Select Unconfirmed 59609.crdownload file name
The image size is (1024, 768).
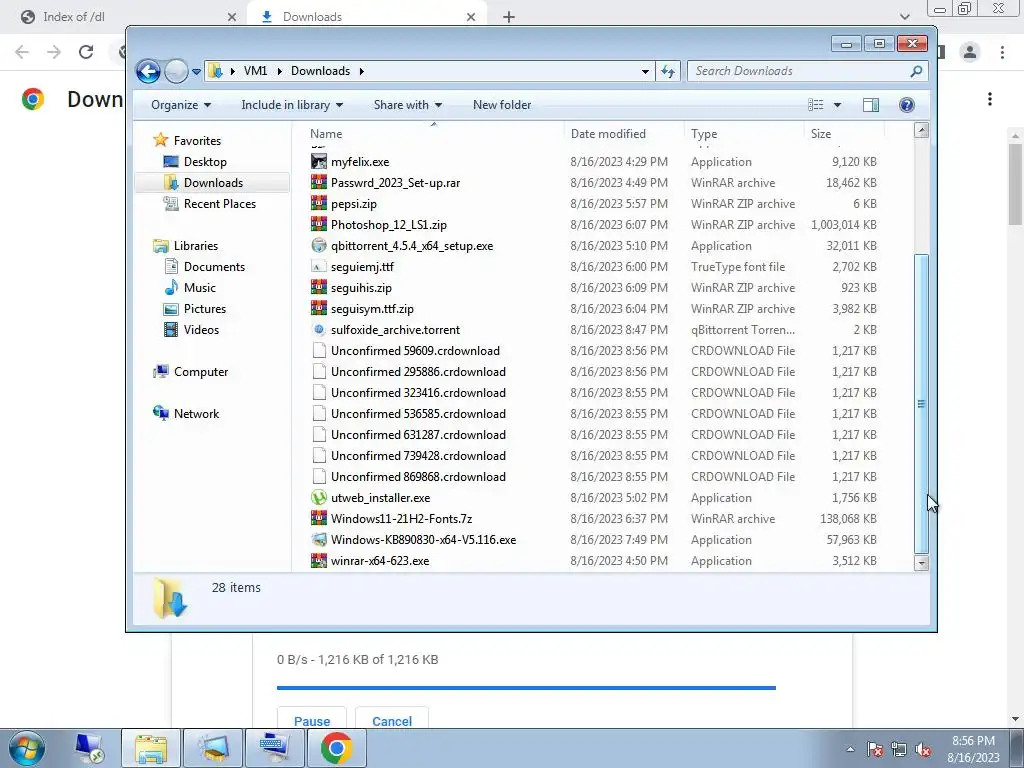(x=415, y=351)
